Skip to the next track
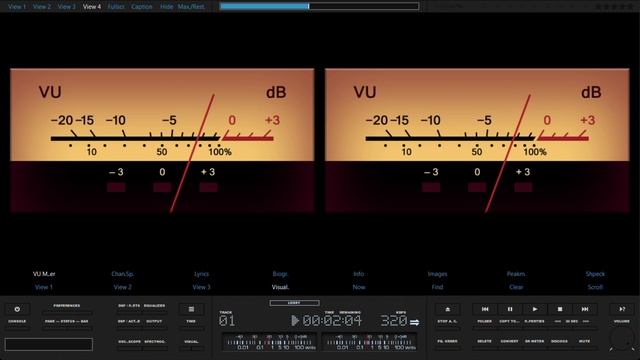This screenshot has width=640, height=360. 584,309
